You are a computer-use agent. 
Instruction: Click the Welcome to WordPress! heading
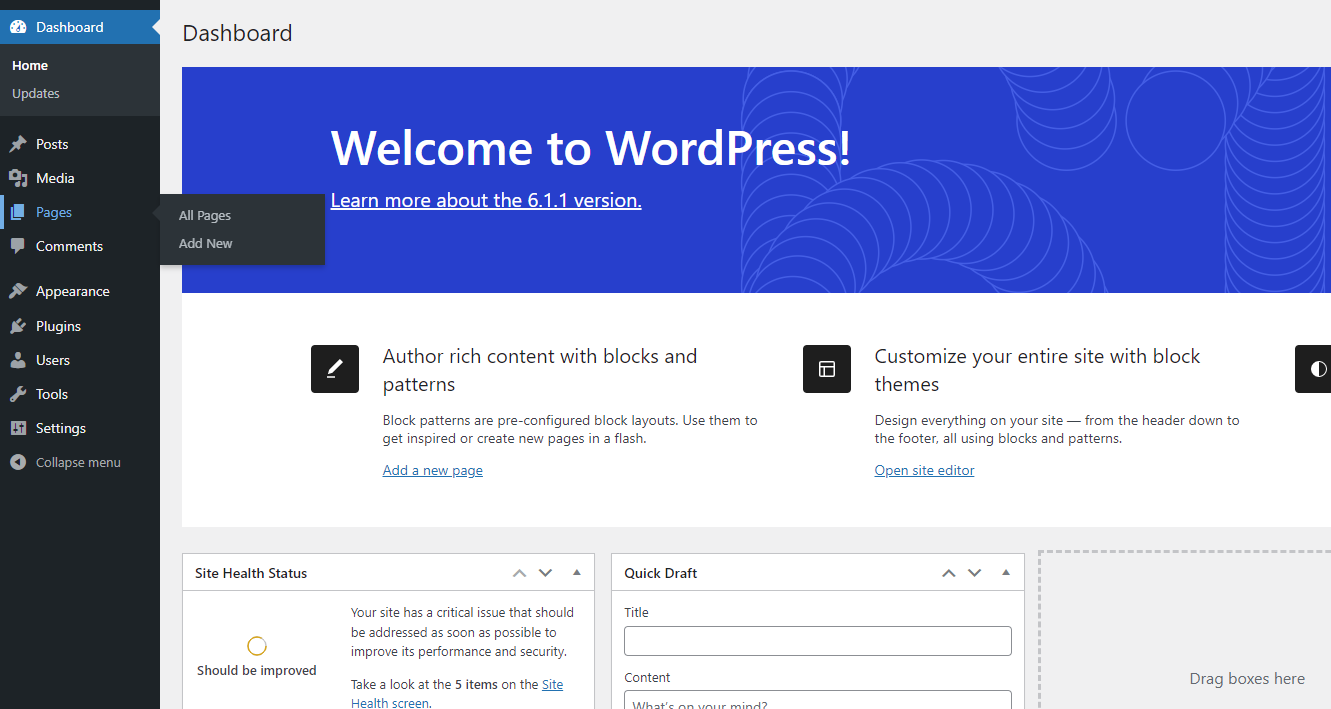591,148
